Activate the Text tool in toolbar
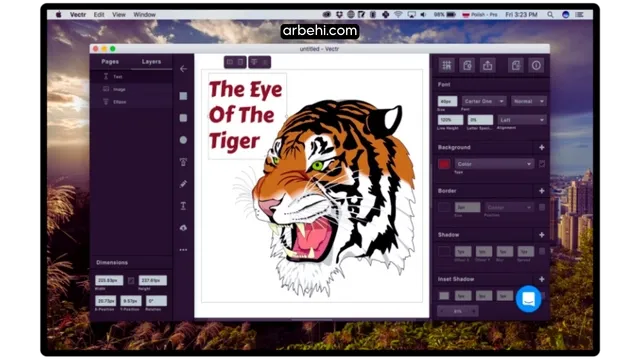The image size is (640, 360). [183, 206]
